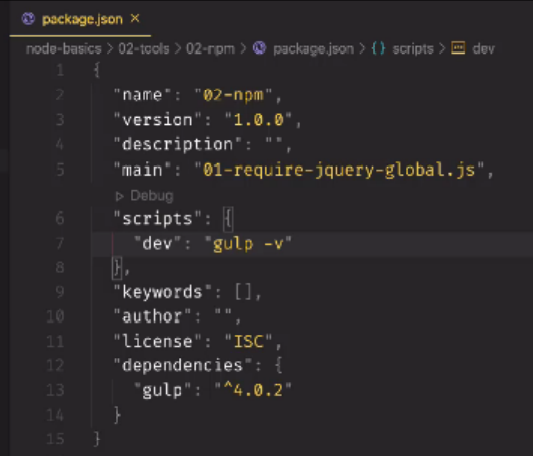The height and width of the screenshot is (456, 533).
Task: Click the curly braces scripts symbol icon
Action: (378, 48)
